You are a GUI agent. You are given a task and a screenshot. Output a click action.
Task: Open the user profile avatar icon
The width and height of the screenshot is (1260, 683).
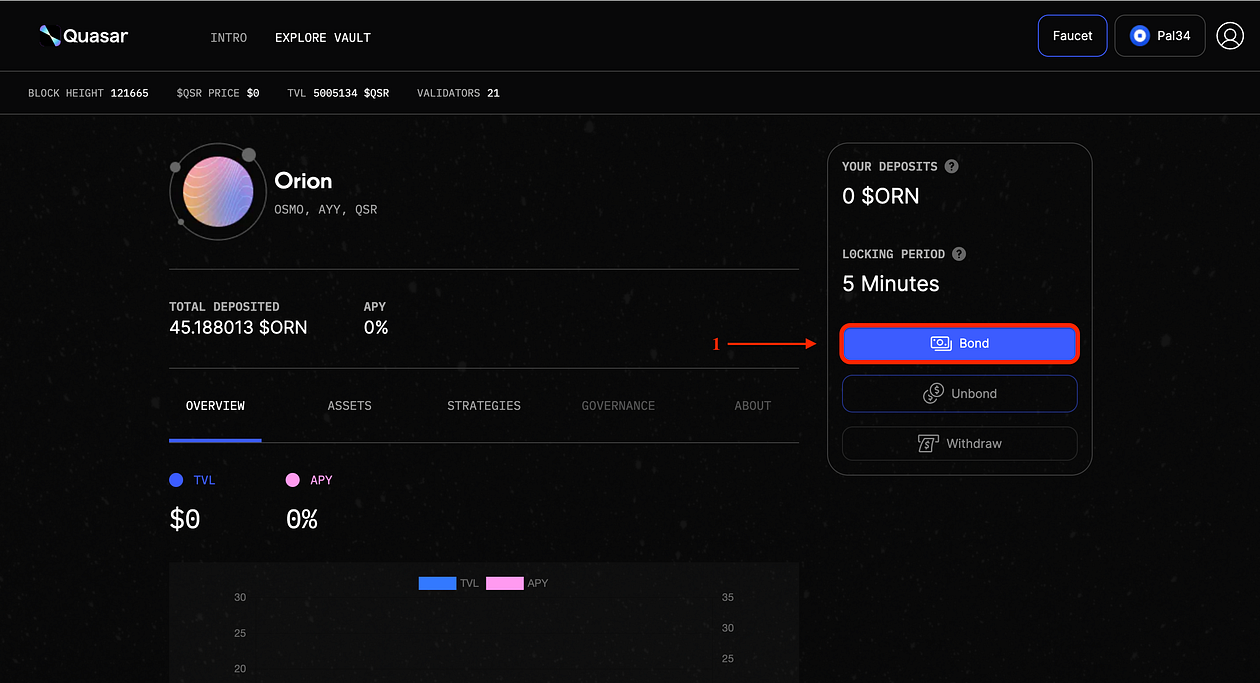point(1230,36)
